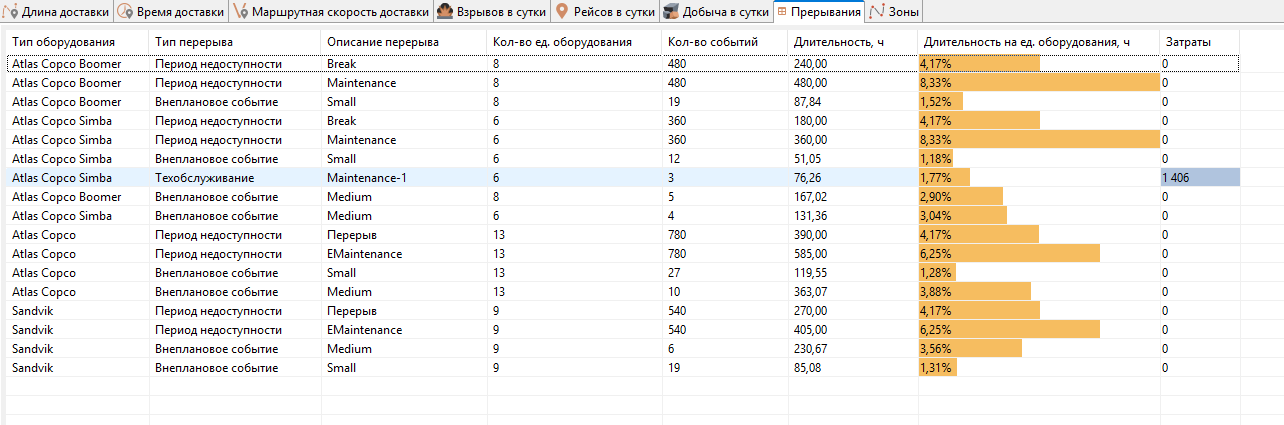Click the Зоны tab icon

(877, 12)
